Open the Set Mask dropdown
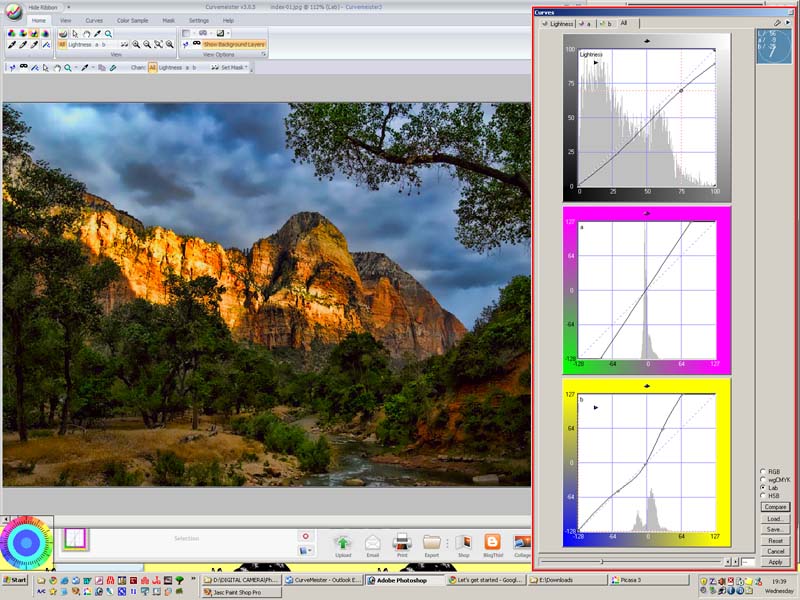The image size is (800, 600). pos(234,67)
